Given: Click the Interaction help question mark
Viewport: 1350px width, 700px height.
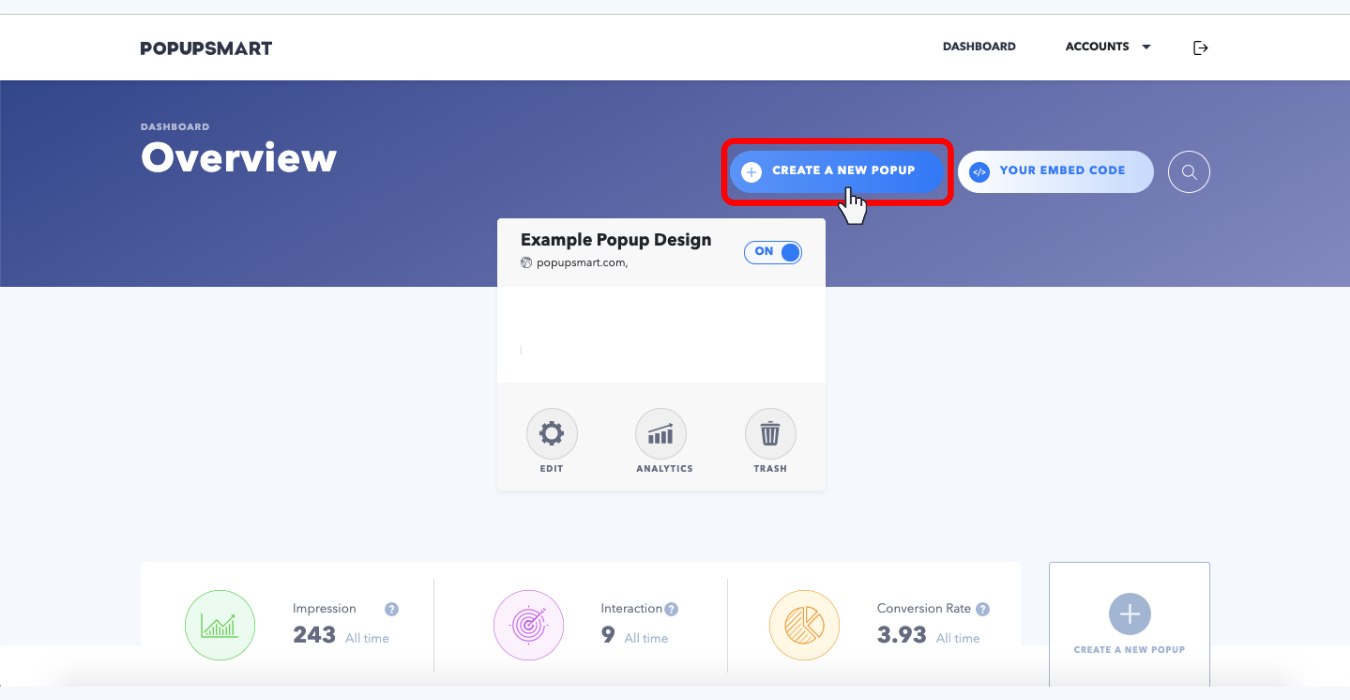Looking at the screenshot, I should tap(672, 609).
